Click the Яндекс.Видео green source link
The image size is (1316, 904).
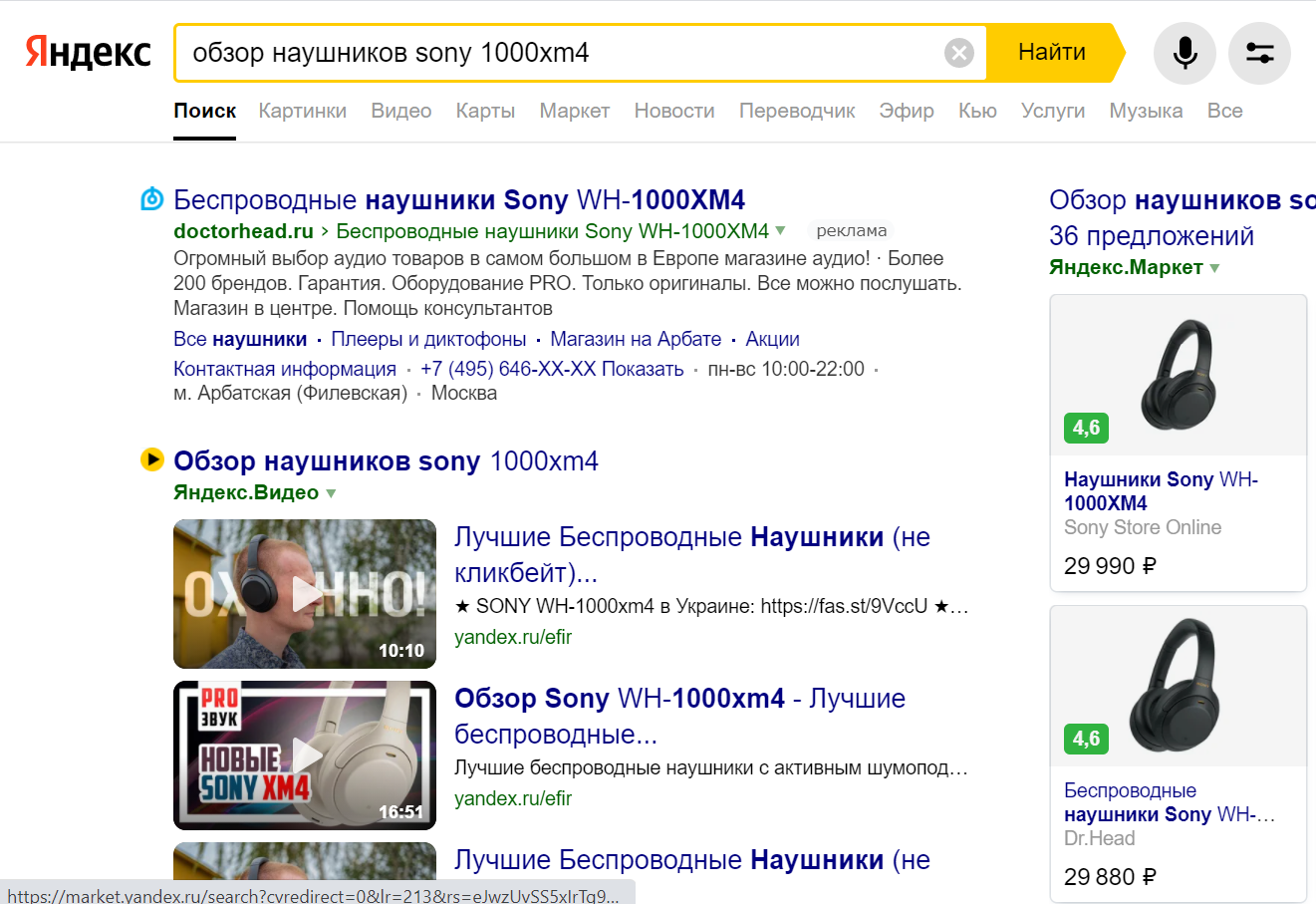(246, 492)
